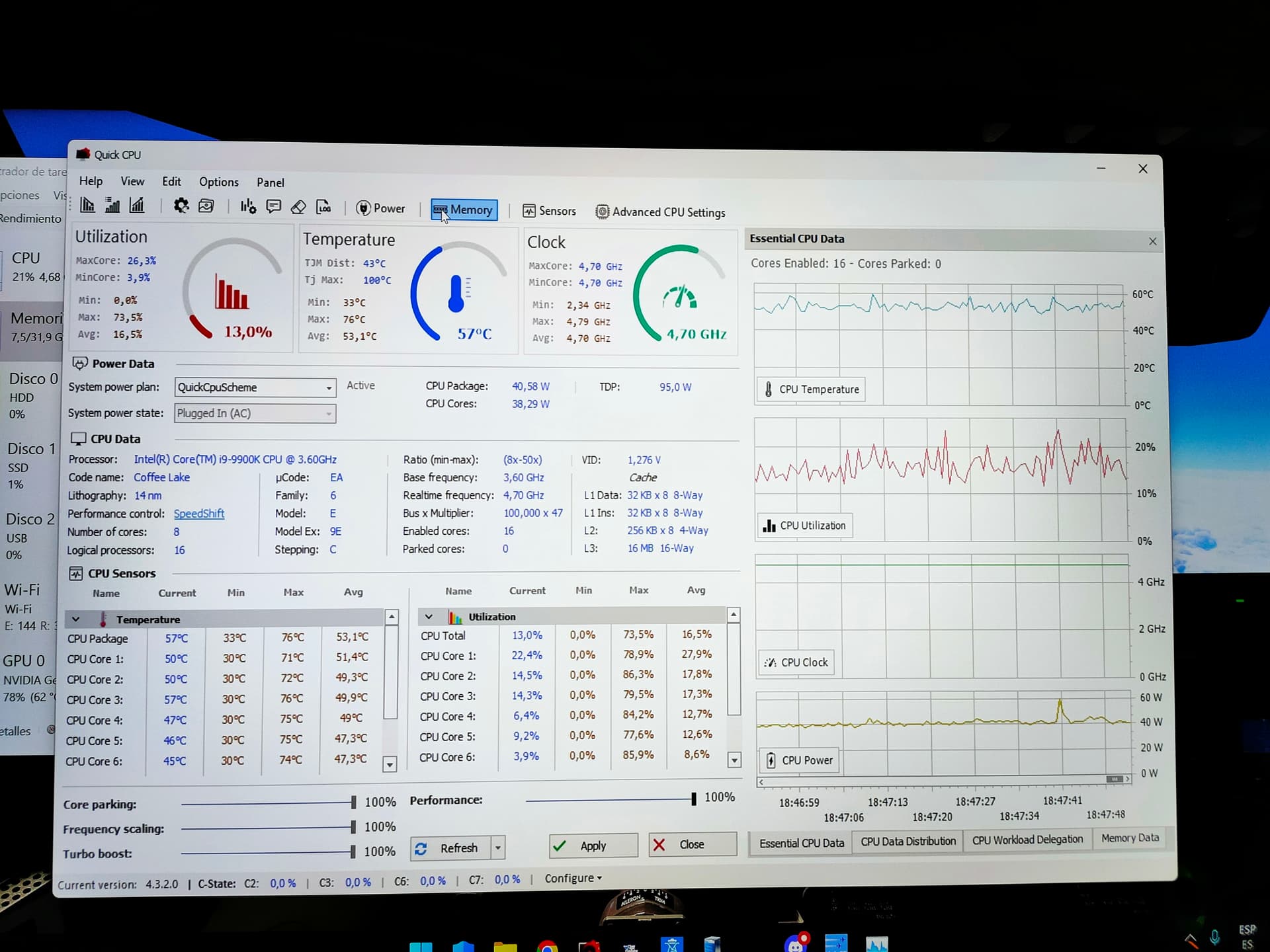Open the Panel menu
This screenshot has height=952, width=1270.
pyautogui.click(x=271, y=182)
